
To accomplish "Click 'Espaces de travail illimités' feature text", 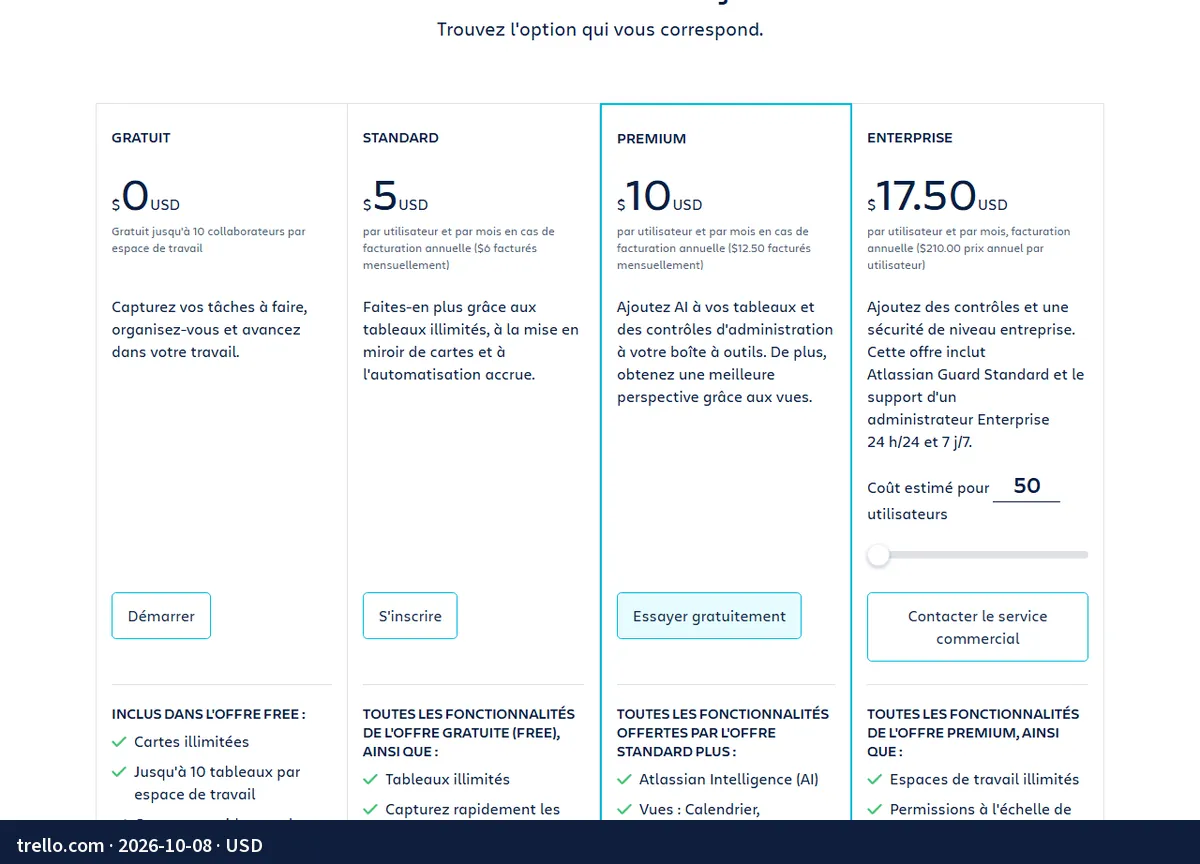I will point(985,779).
